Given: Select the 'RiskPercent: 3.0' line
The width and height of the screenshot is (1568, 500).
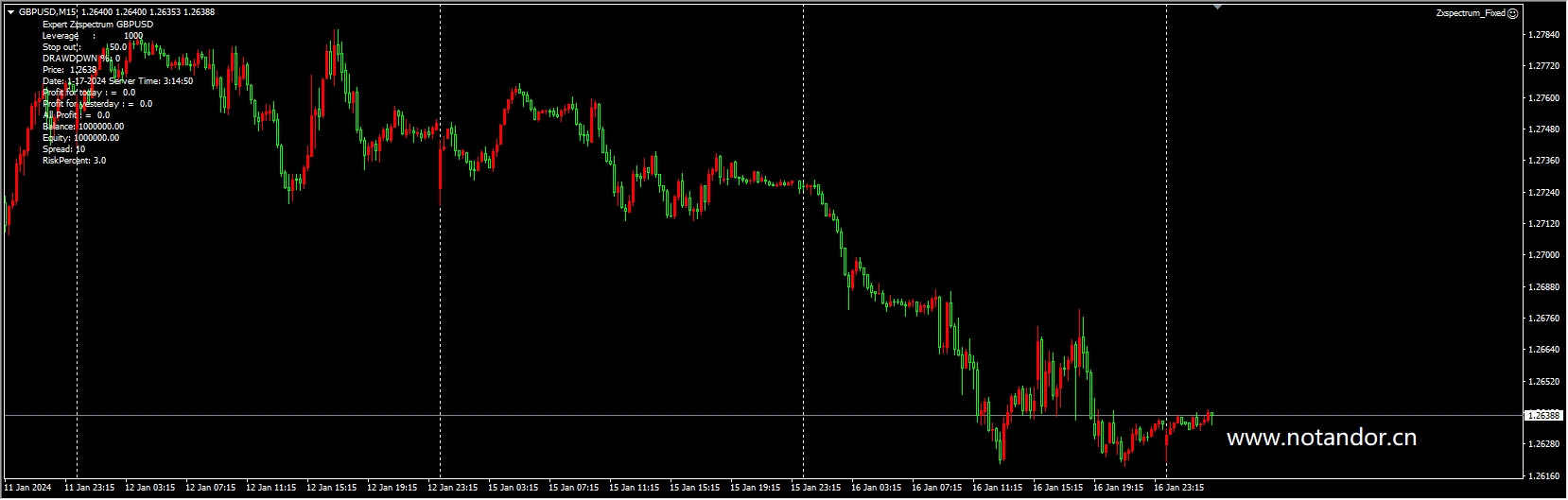Looking at the screenshot, I should click(74, 161).
